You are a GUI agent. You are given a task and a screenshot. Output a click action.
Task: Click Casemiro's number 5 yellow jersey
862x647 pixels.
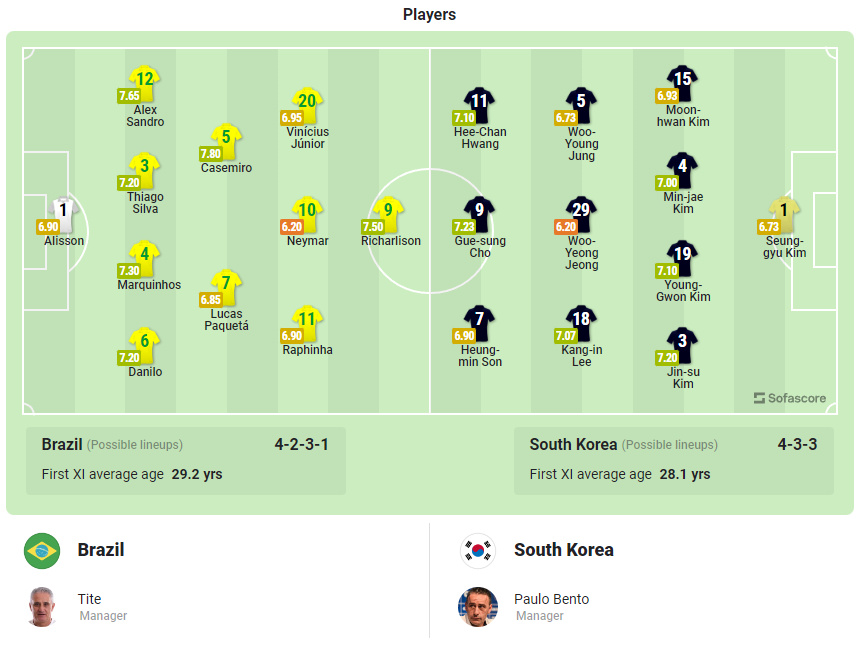click(x=227, y=138)
